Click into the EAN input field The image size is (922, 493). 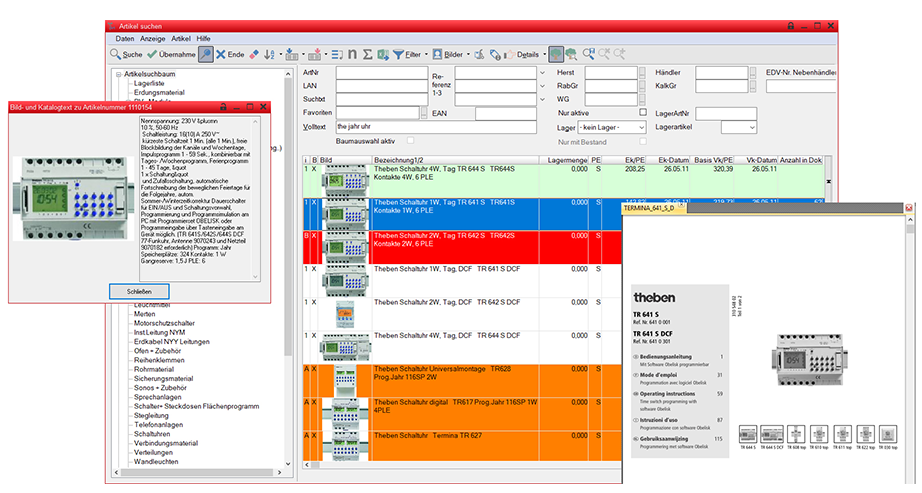pyautogui.click(x=506, y=114)
